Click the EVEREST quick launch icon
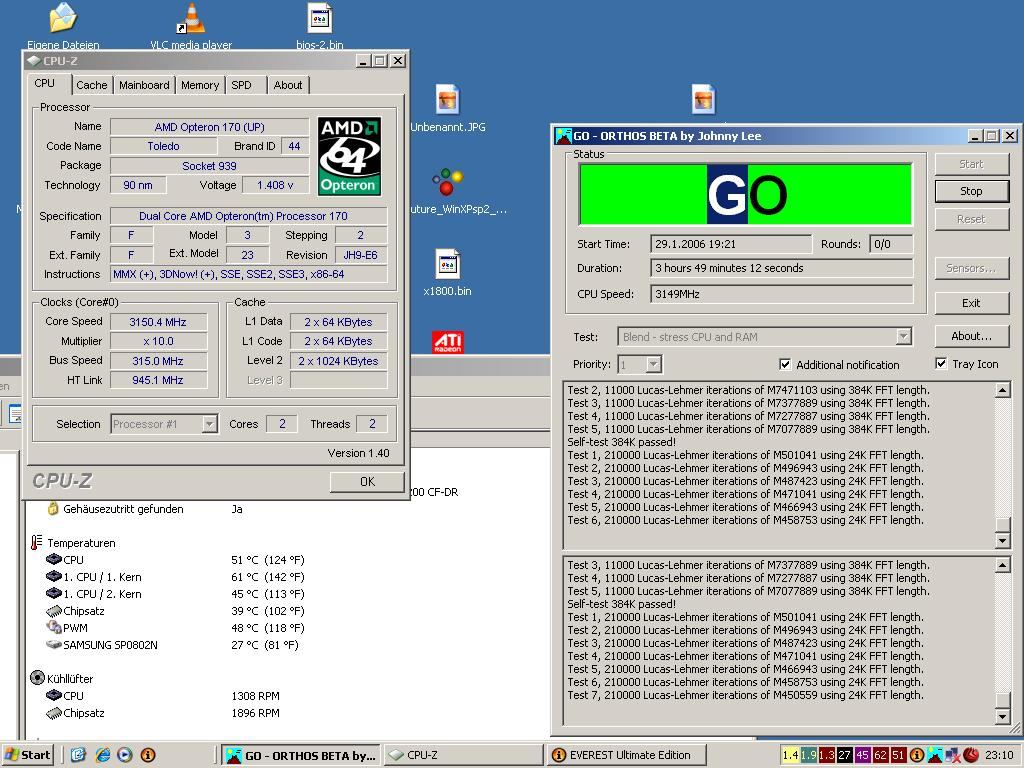 tap(148, 756)
